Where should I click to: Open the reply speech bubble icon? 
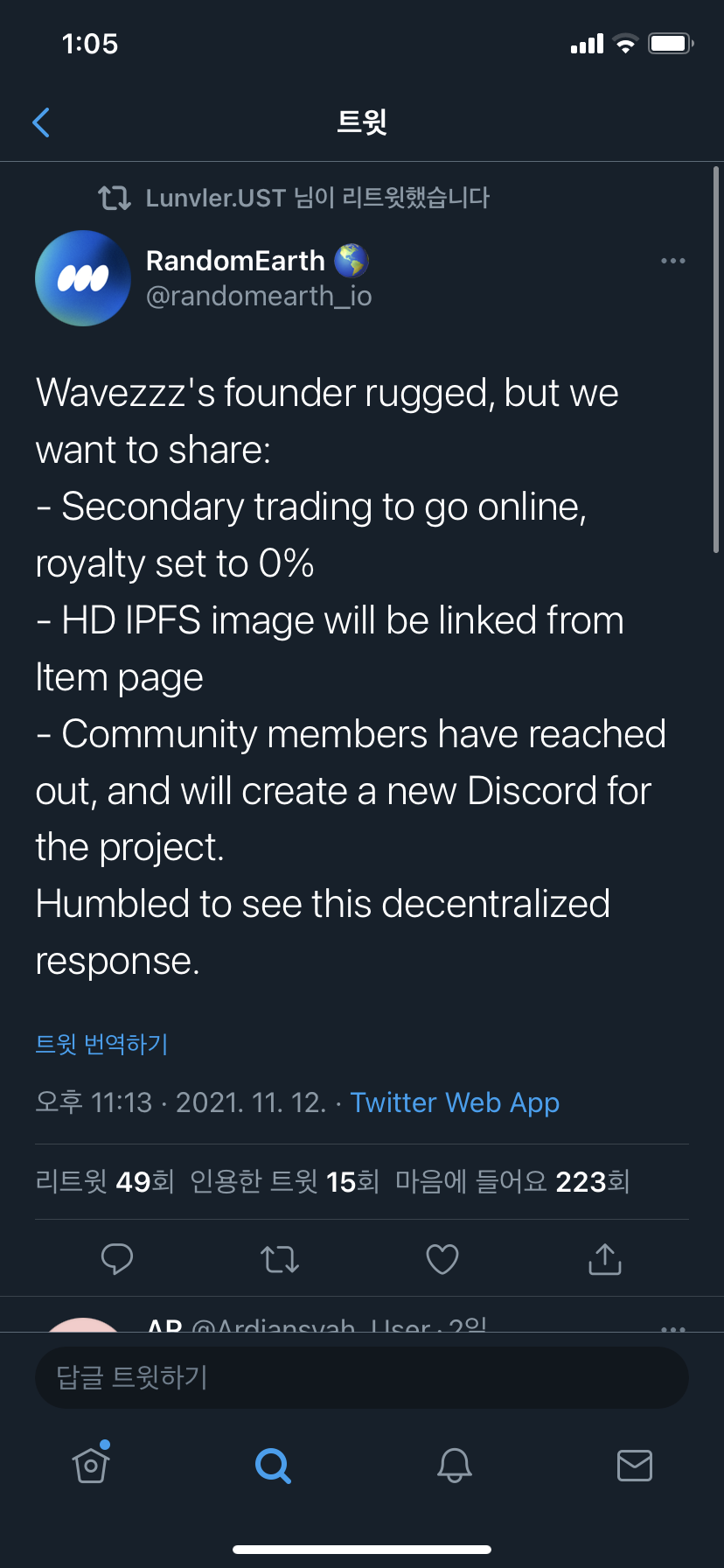pos(117,1259)
